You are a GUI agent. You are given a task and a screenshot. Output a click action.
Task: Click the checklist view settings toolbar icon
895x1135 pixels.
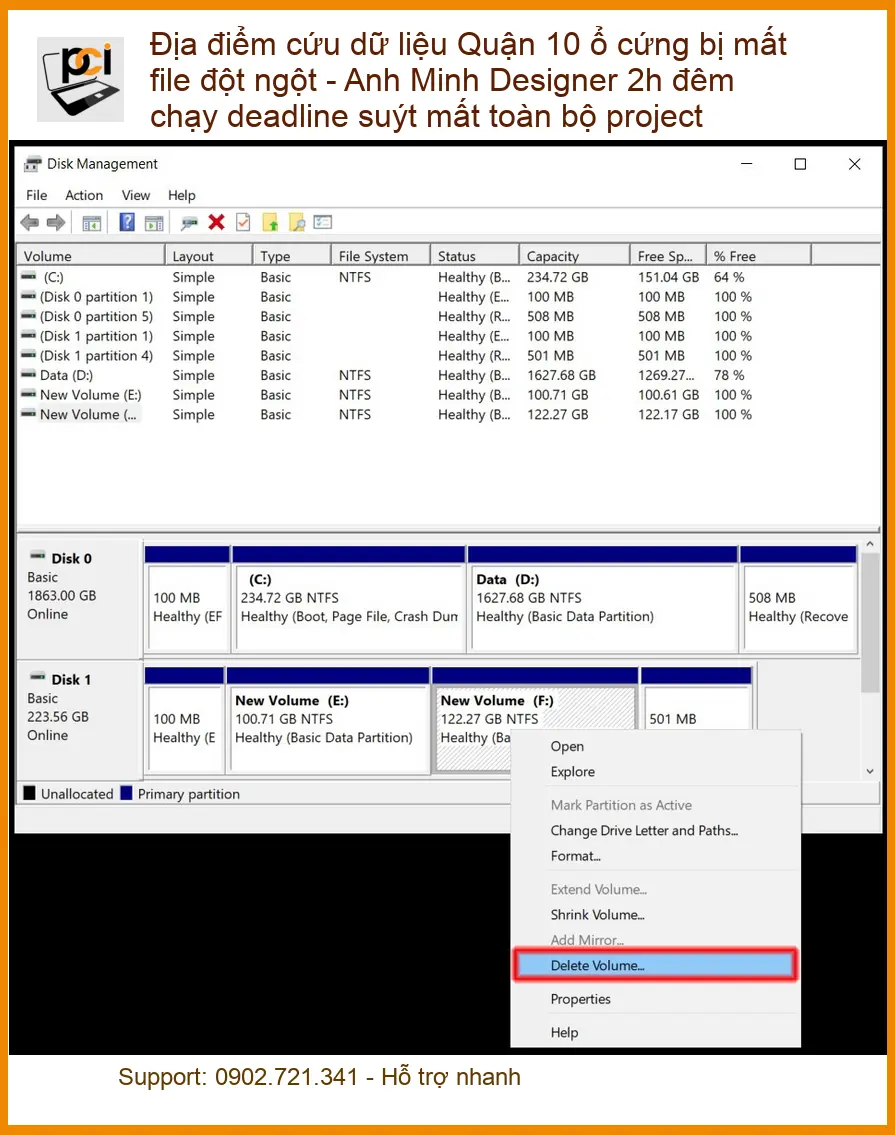click(323, 222)
